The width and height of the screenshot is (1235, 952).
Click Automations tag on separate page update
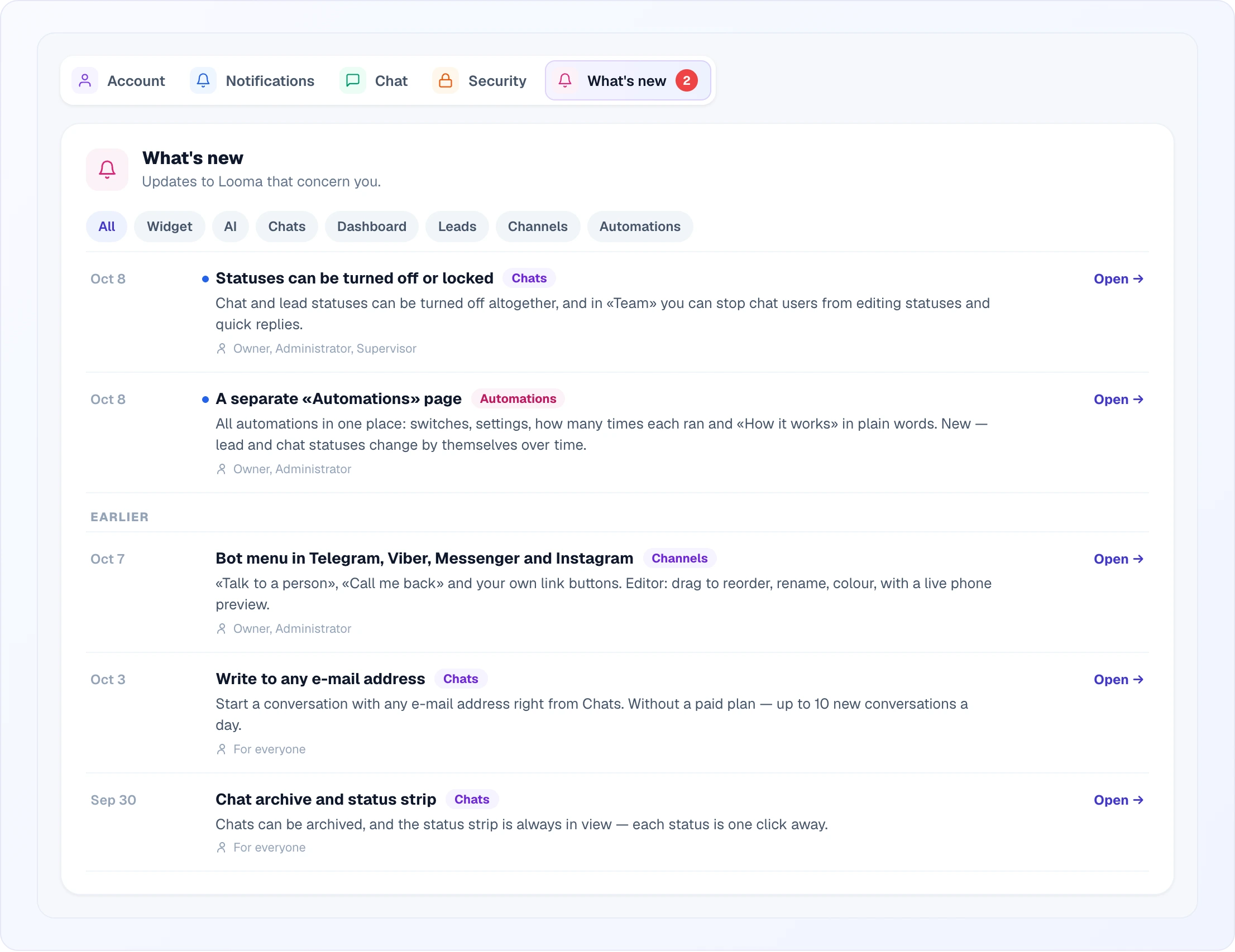click(x=518, y=399)
